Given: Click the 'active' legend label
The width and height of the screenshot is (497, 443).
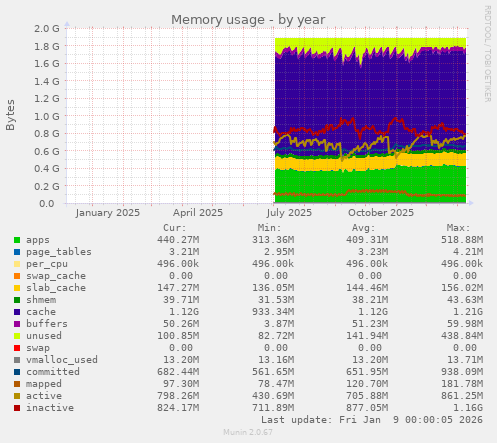Looking at the screenshot, I should 44,396.
